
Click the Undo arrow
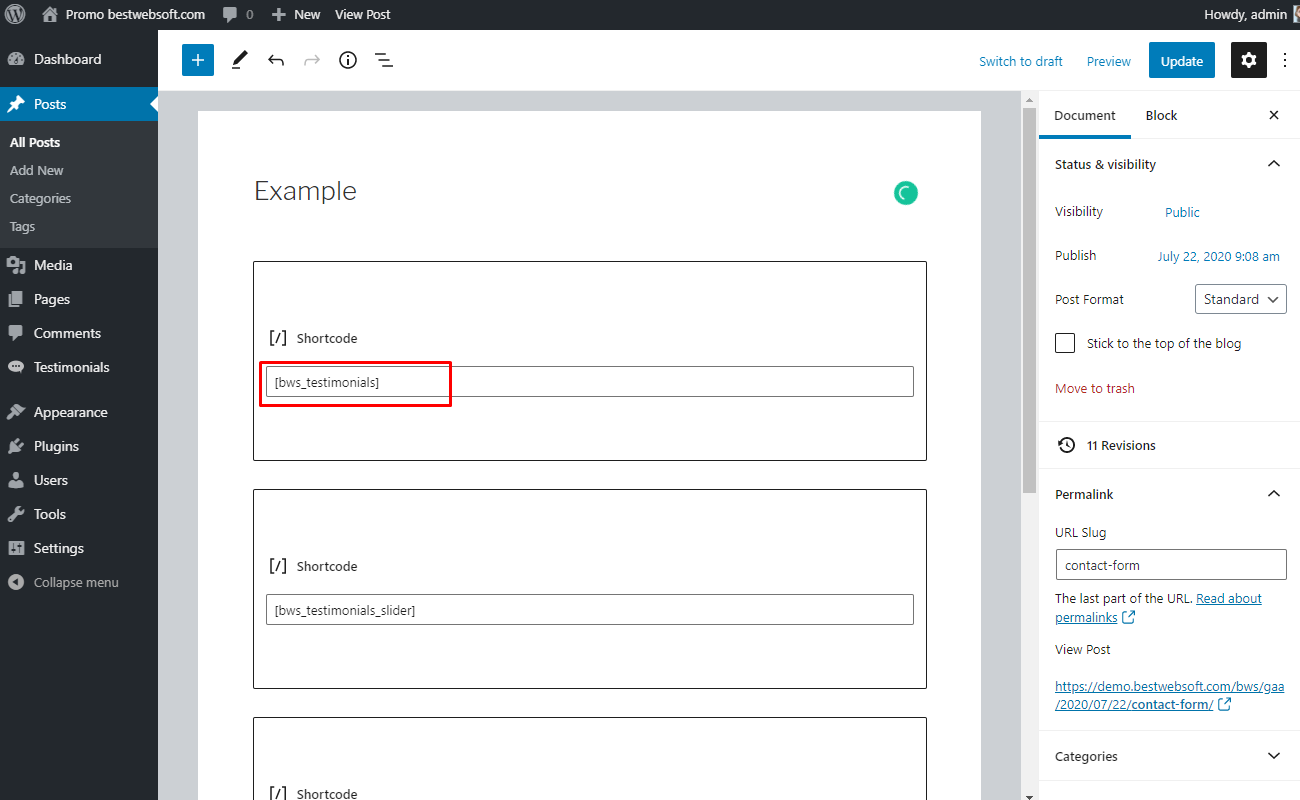pyautogui.click(x=276, y=60)
